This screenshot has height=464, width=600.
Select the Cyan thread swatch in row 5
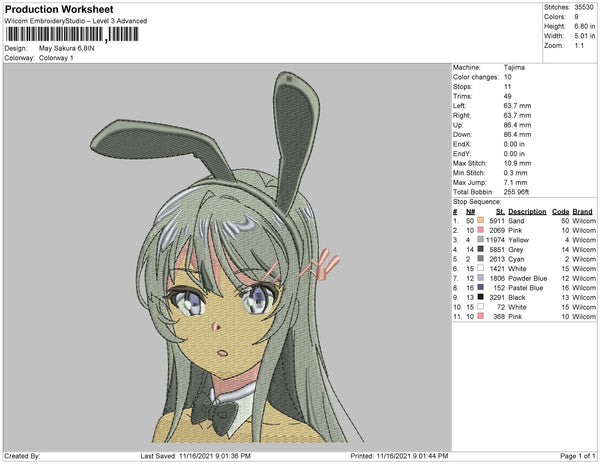(481, 259)
